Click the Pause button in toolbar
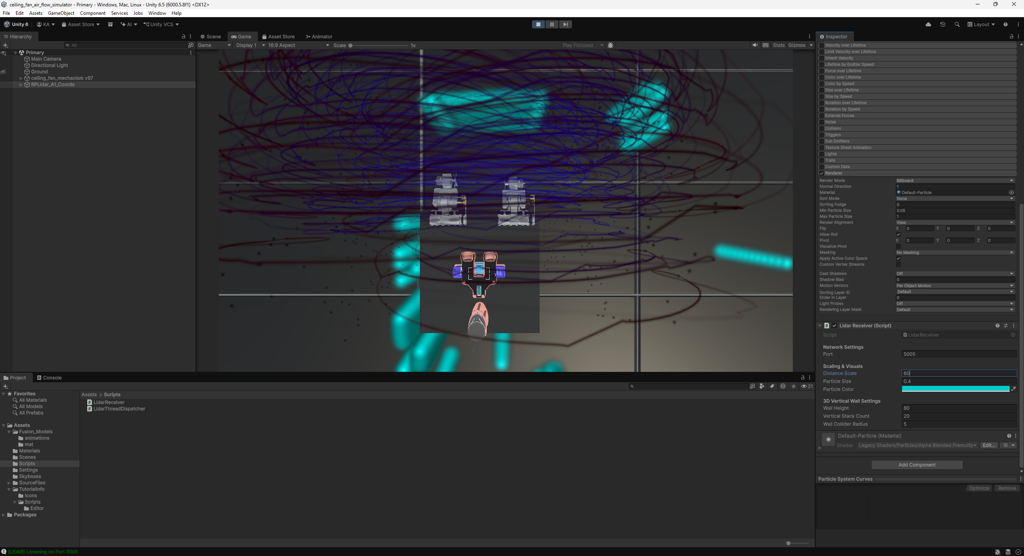 pos(552,24)
